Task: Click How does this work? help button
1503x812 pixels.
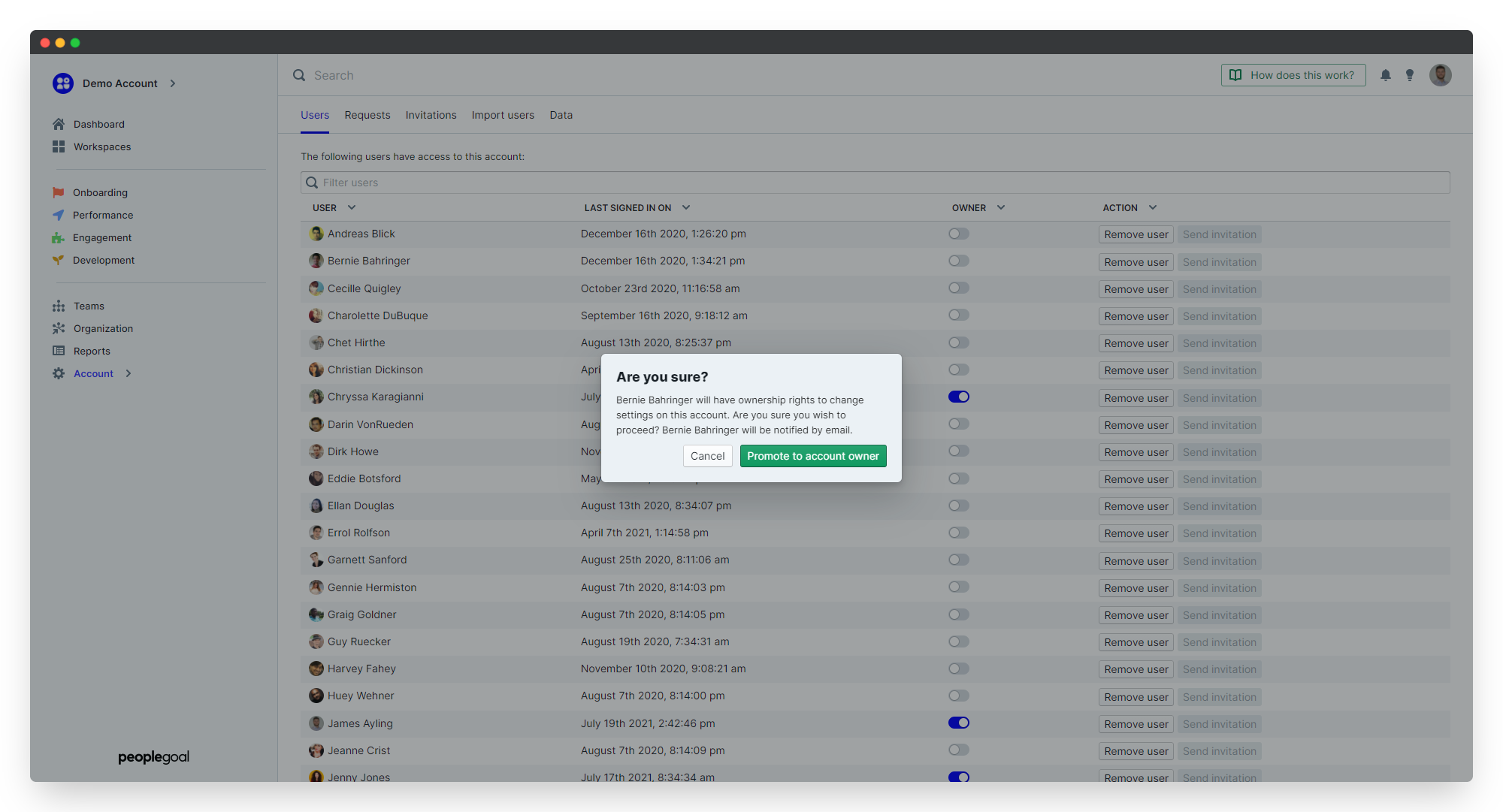Action: [1293, 75]
